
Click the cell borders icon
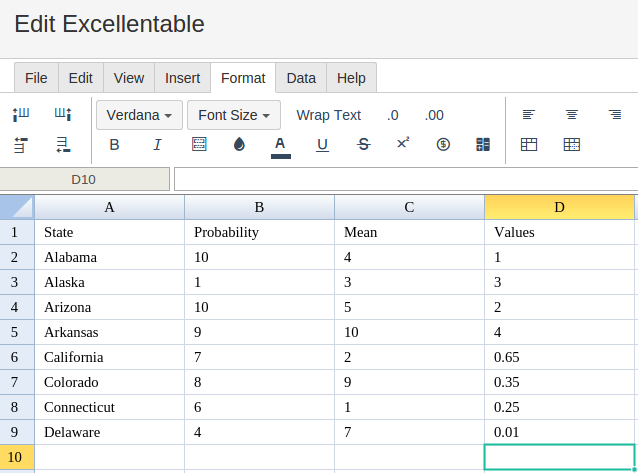tap(199, 145)
